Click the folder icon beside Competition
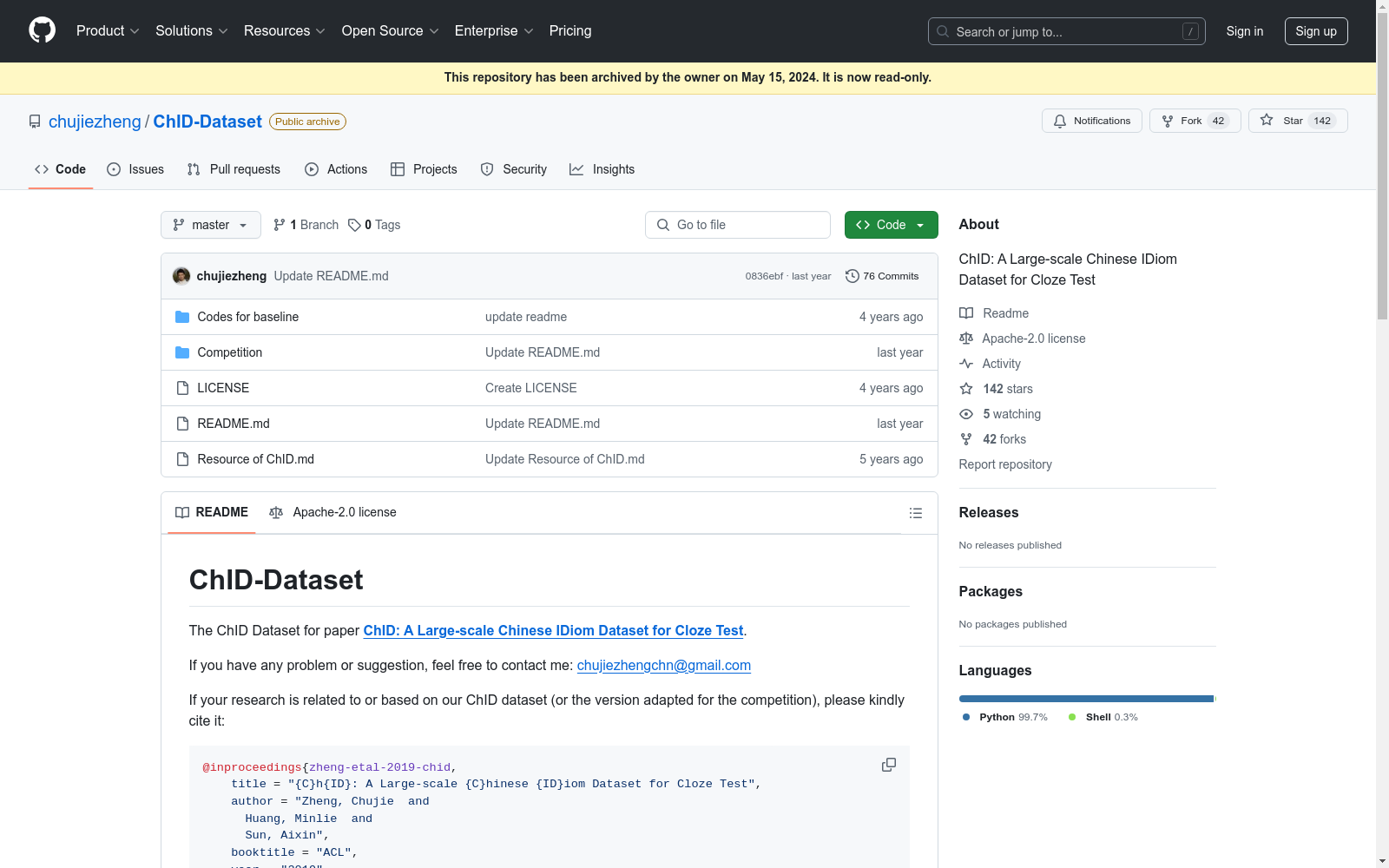Image resolution: width=1389 pixels, height=868 pixels. (182, 352)
